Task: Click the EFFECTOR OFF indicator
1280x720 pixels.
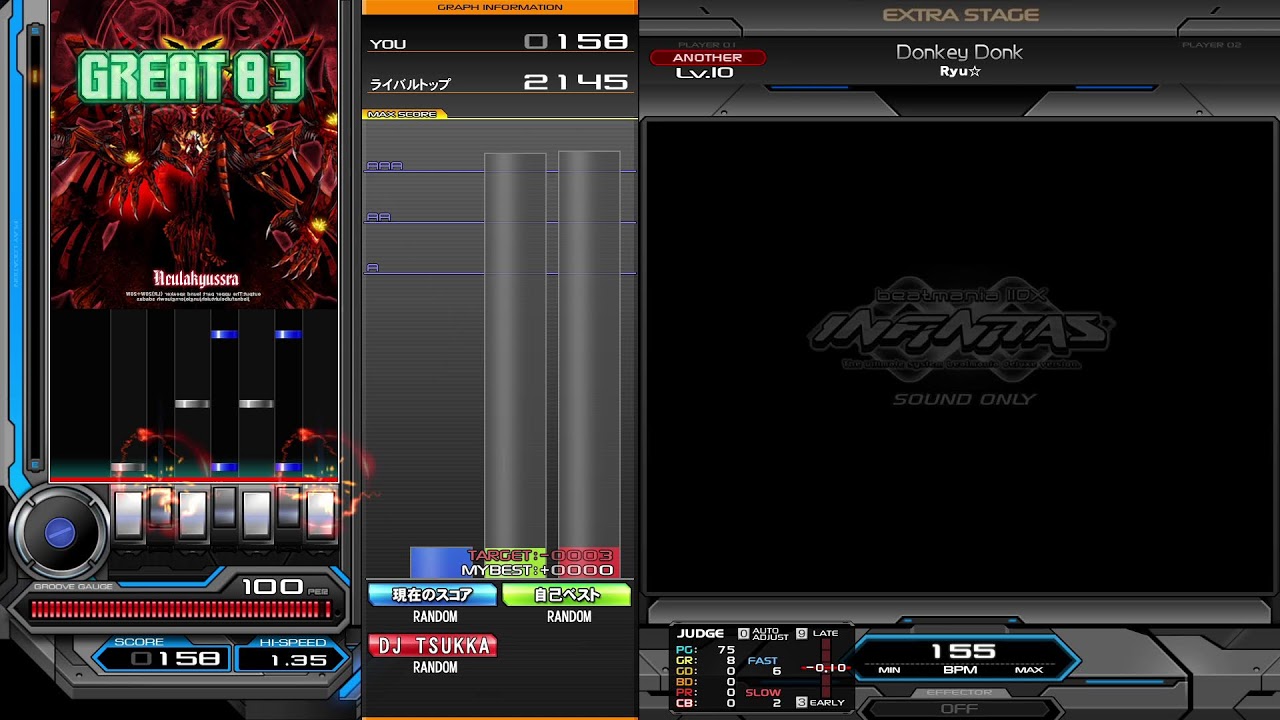Action: pos(959,702)
